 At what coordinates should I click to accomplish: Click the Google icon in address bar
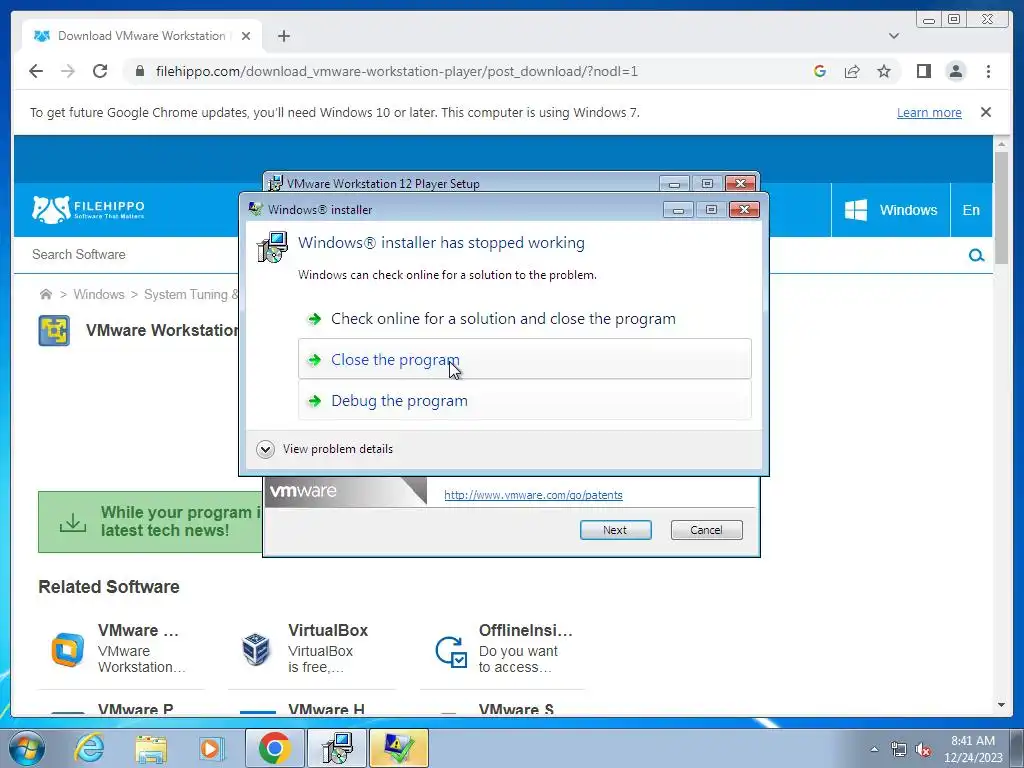click(x=820, y=71)
